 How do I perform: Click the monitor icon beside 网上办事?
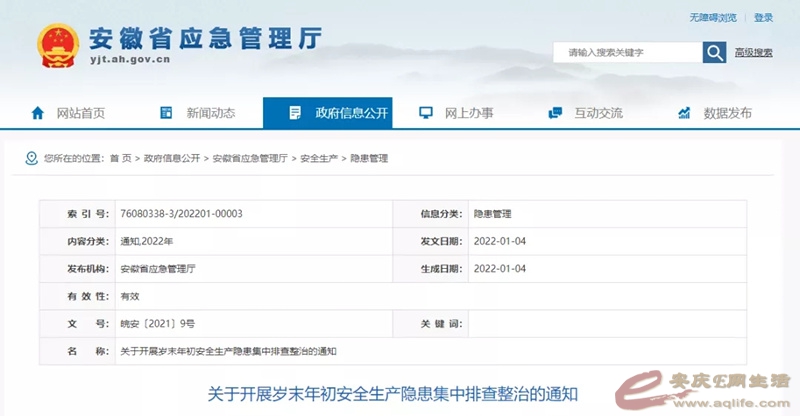pyautogui.click(x=425, y=113)
